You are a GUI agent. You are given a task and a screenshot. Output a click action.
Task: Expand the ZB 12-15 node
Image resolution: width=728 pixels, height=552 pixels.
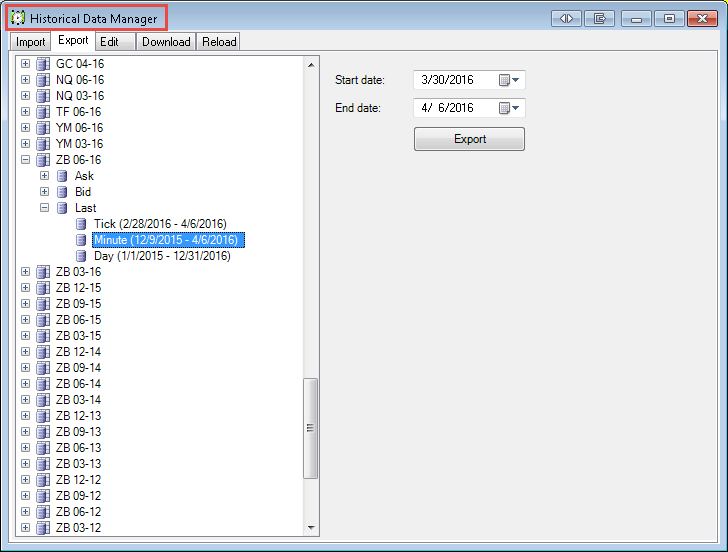(26, 288)
